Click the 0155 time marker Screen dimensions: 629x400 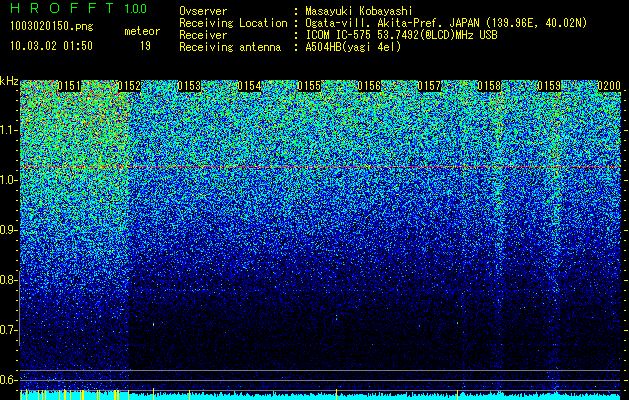[x=309, y=86]
